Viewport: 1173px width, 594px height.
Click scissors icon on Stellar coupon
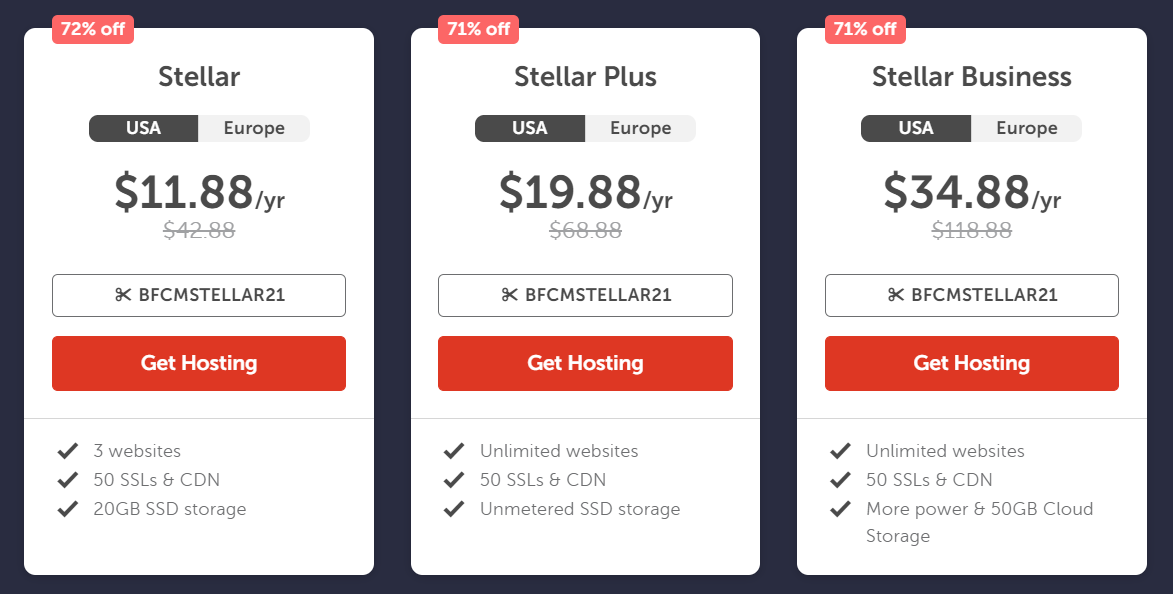click(x=123, y=295)
